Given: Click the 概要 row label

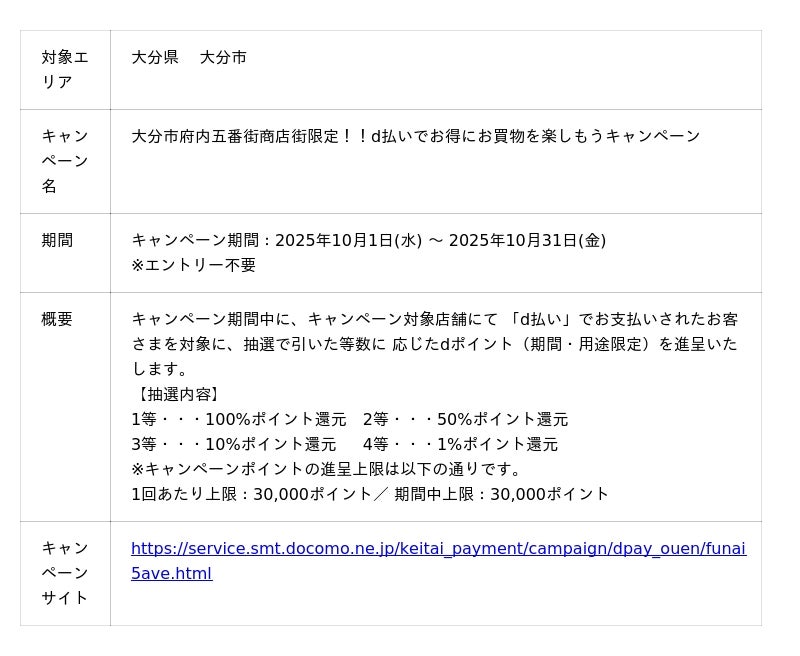Looking at the screenshot, I should [x=57, y=319].
